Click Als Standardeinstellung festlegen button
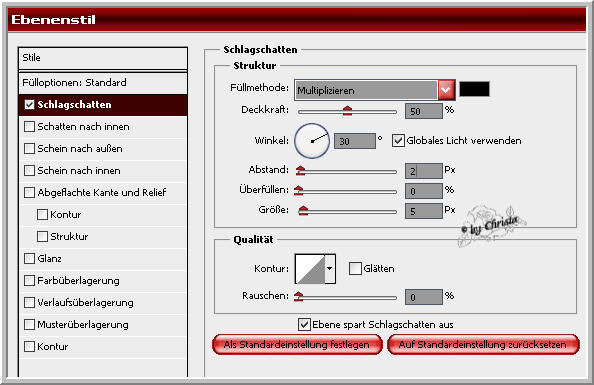The height and width of the screenshot is (385, 594). 297,344
